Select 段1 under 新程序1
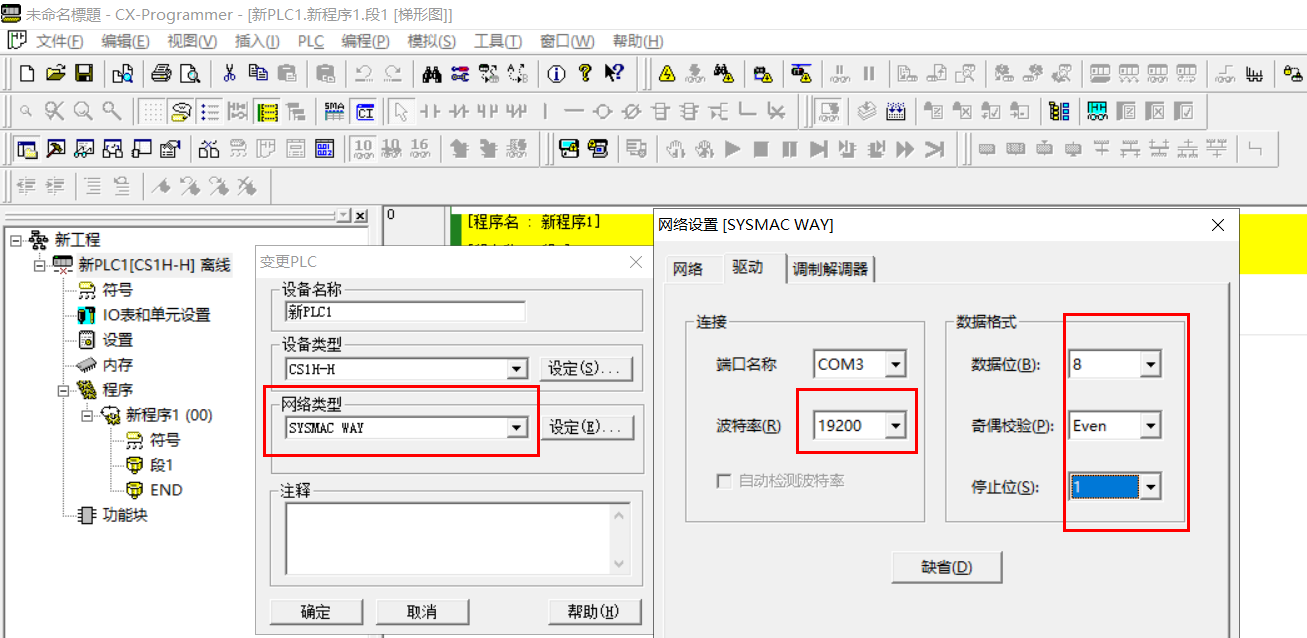This screenshot has width=1307, height=638. pos(162,465)
